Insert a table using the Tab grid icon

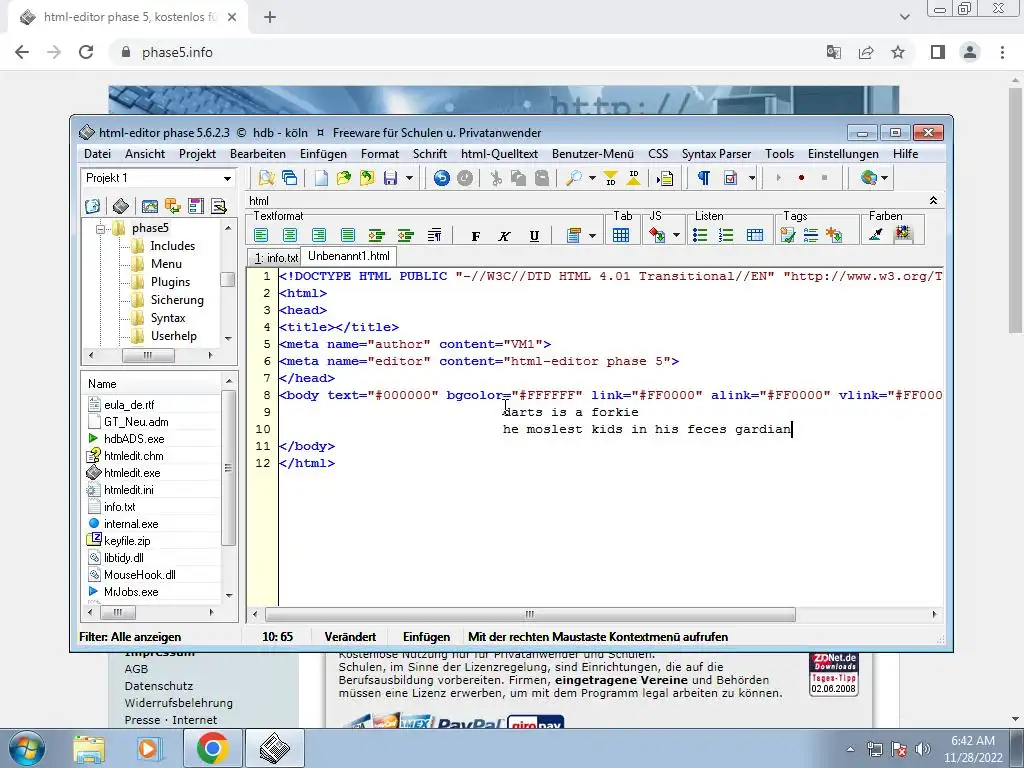(621, 235)
